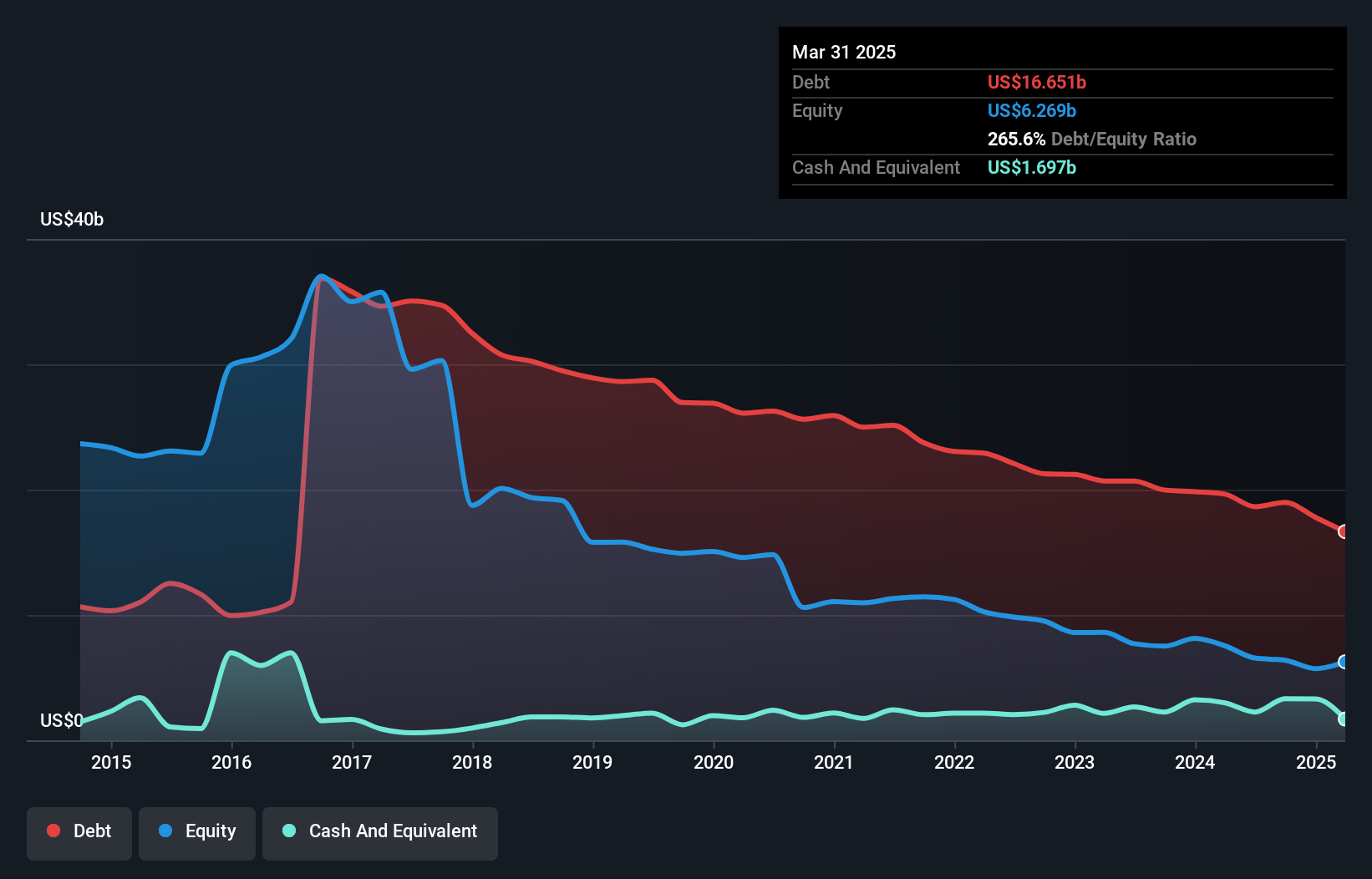Viewport: 1372px width, 879px height.
Task: Click the US$1.697b cash value
Action: [x=1032, y=167]
